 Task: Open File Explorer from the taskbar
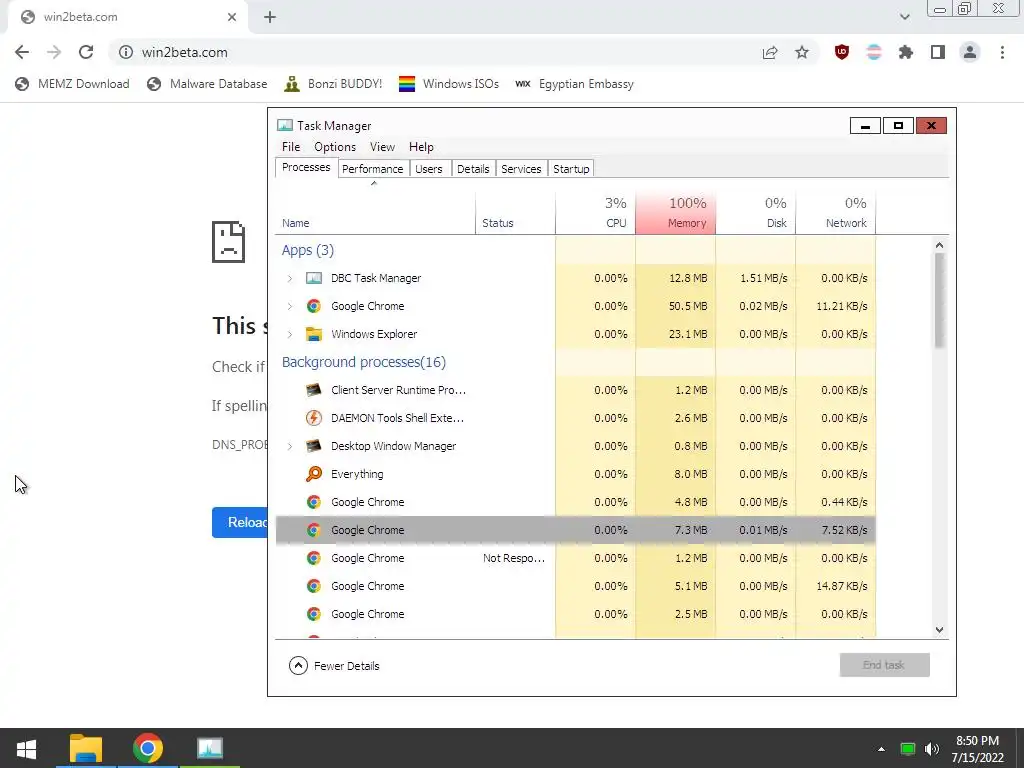(x=86, y=748)
